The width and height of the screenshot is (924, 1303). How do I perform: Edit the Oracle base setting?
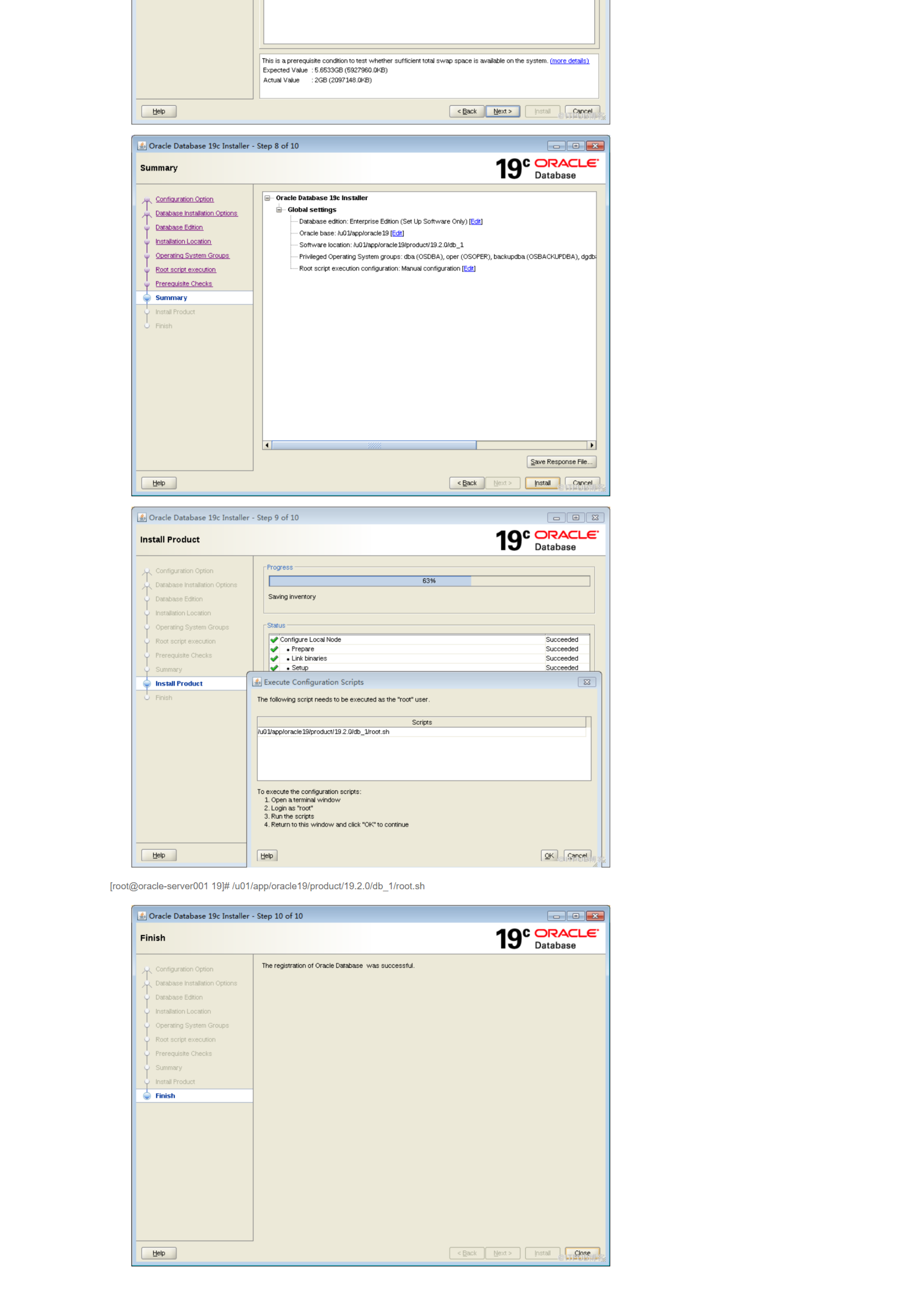tap(397, 234)
